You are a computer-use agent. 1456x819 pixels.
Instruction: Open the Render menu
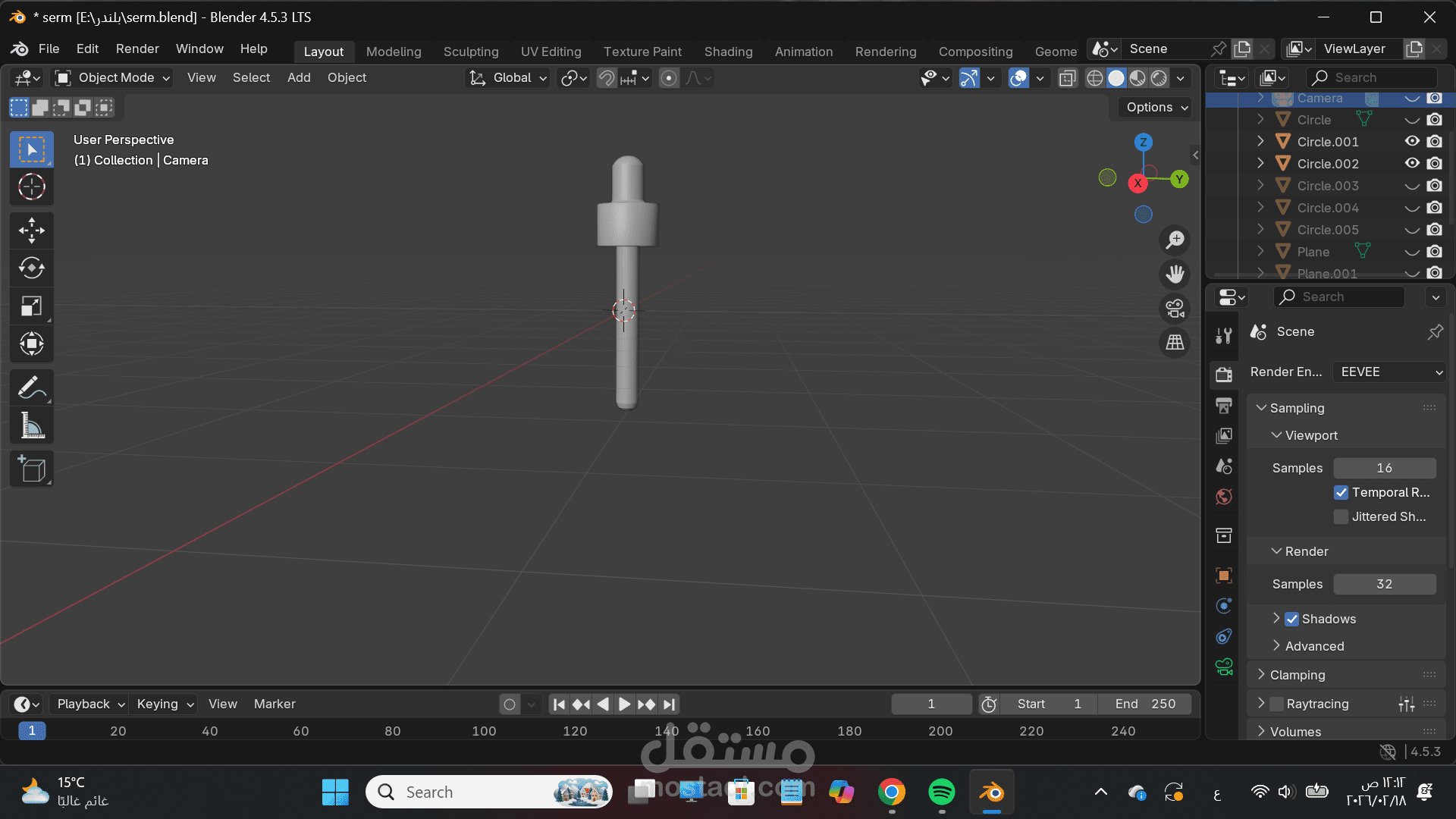[x=136, y=49]
